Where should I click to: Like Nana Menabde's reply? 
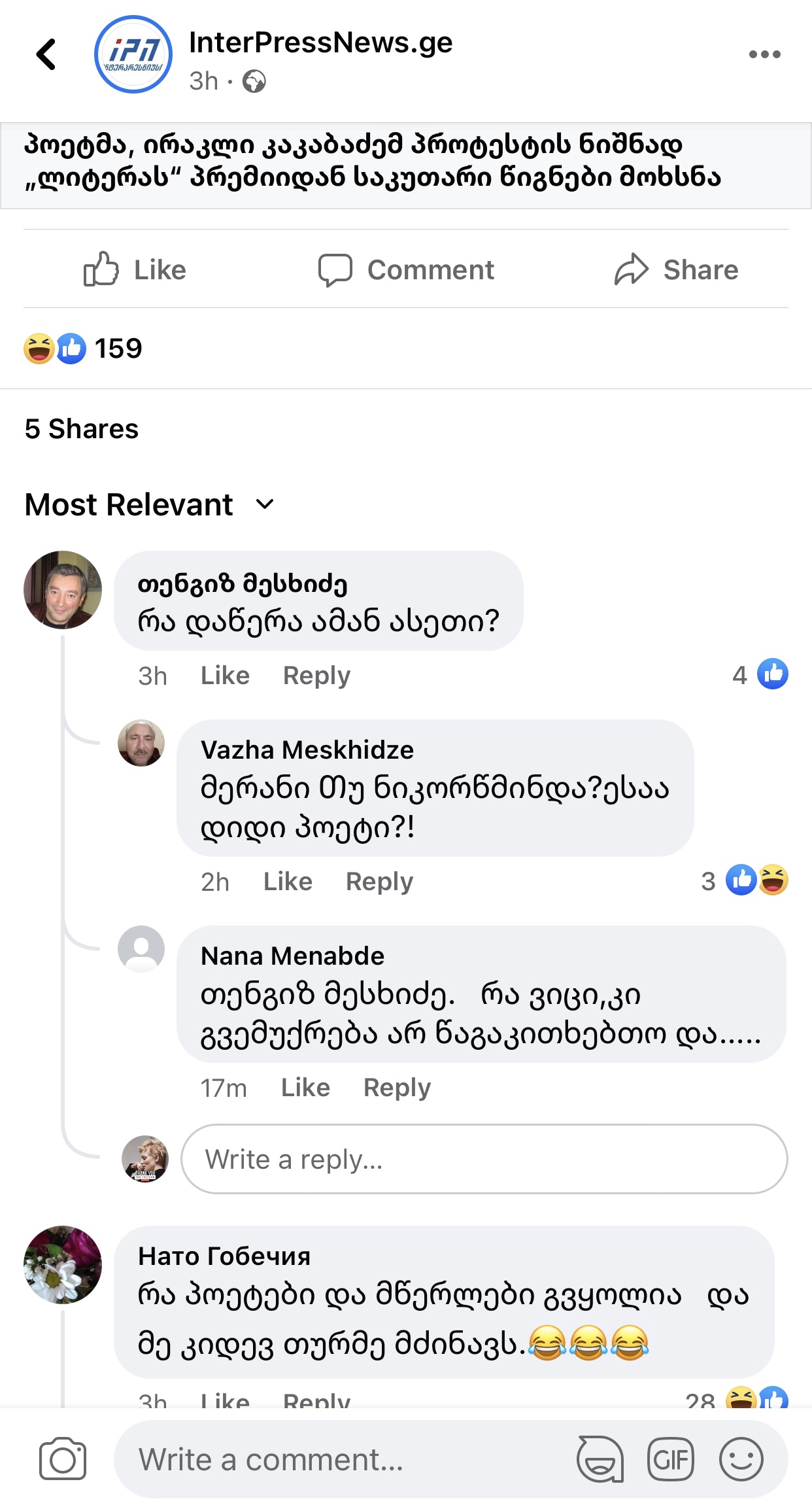305,1088
